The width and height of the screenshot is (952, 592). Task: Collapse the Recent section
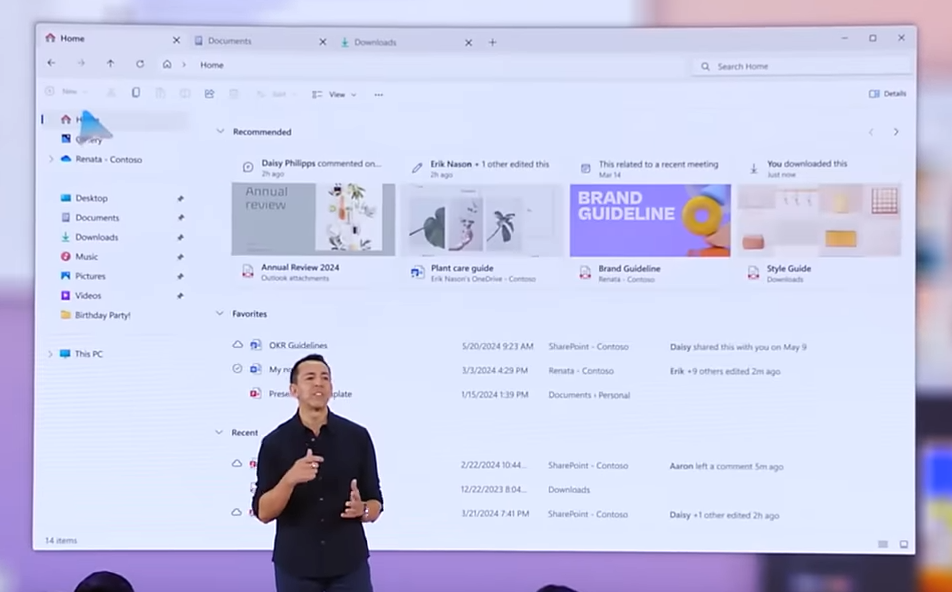(219, 432)
